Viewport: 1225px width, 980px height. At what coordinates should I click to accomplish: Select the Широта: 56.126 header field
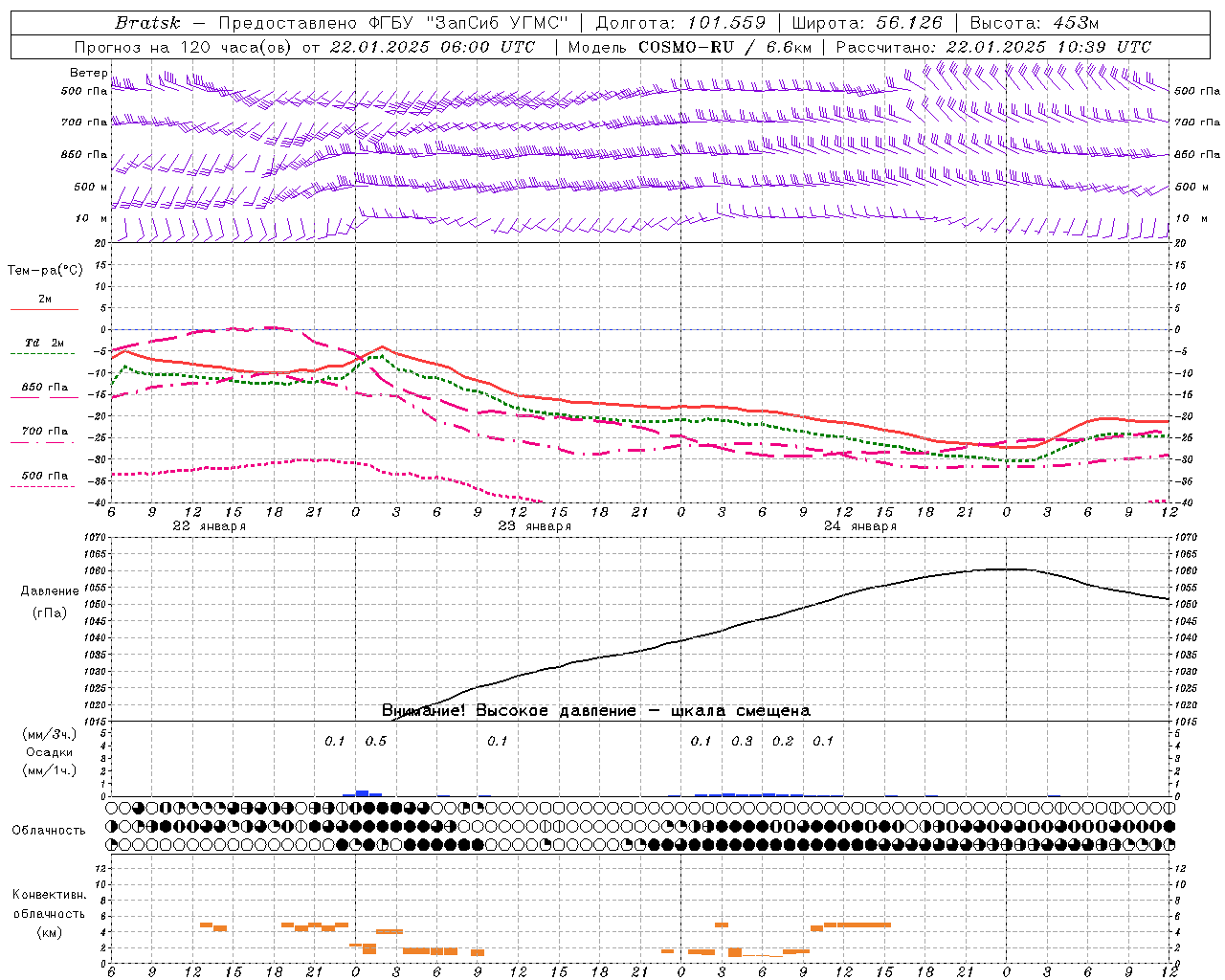(x=867, y=23)
